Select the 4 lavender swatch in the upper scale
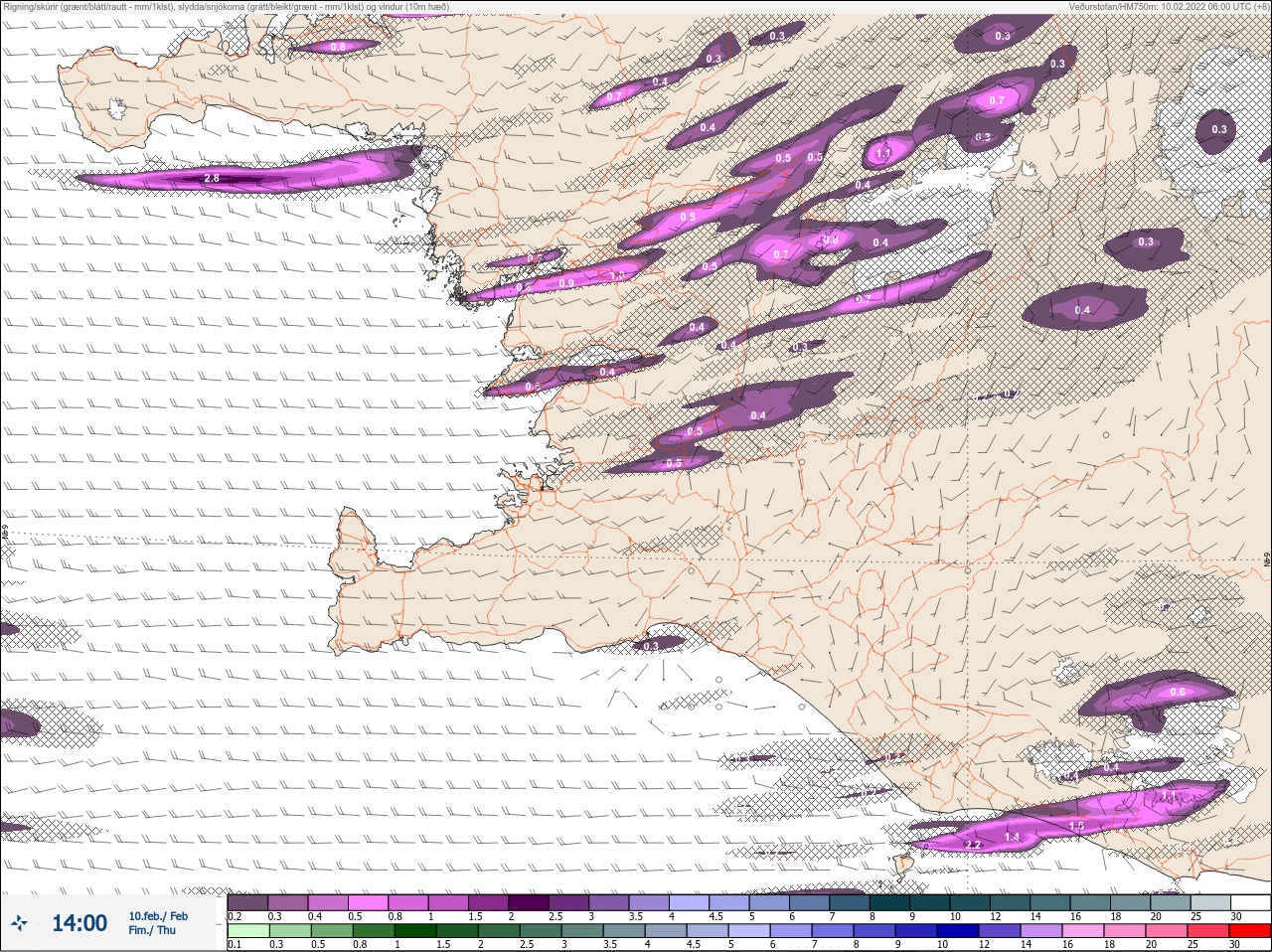The image size is (1272, 952). tap(691, 902)
